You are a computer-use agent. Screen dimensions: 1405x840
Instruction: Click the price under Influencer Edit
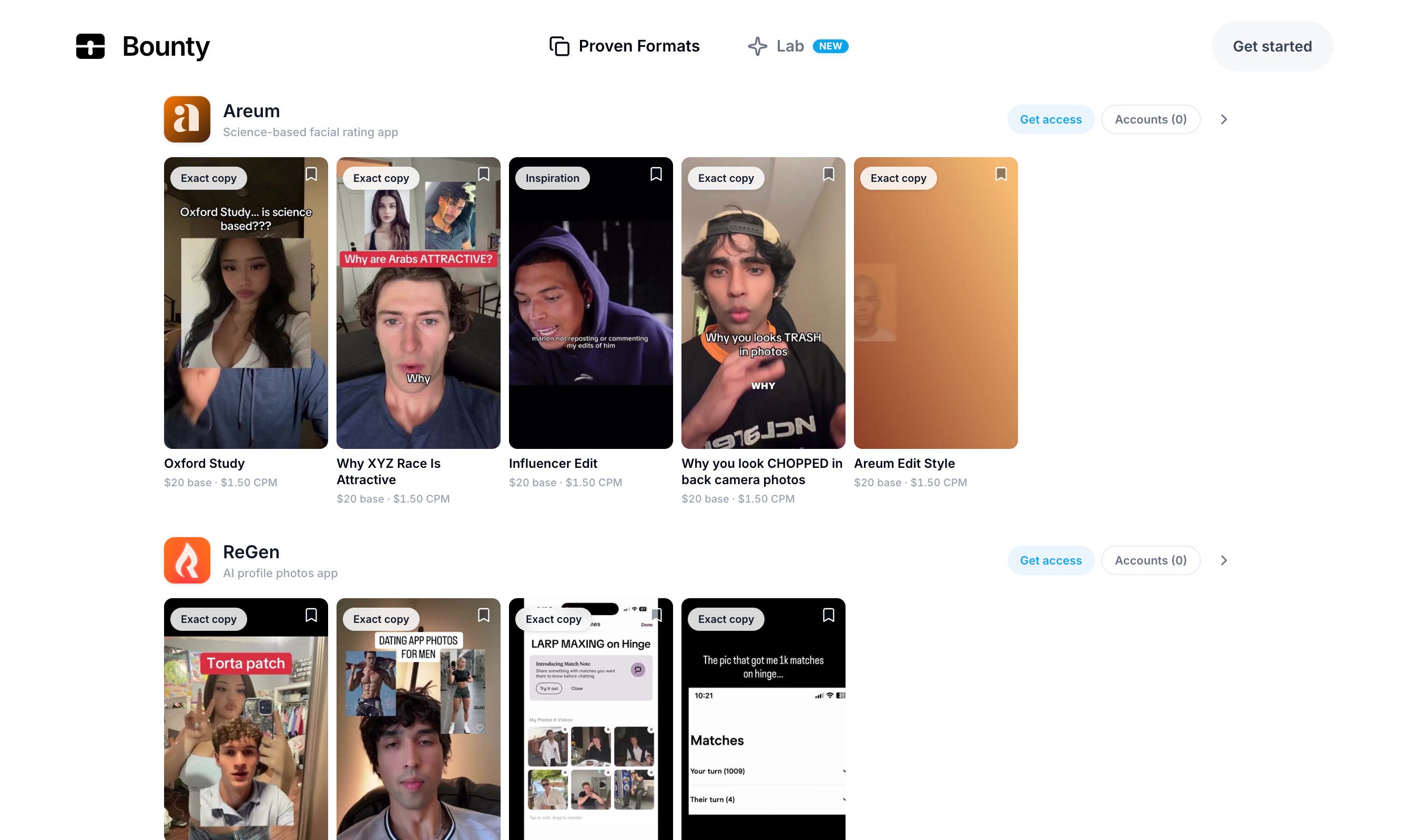(x=565, y=482)
